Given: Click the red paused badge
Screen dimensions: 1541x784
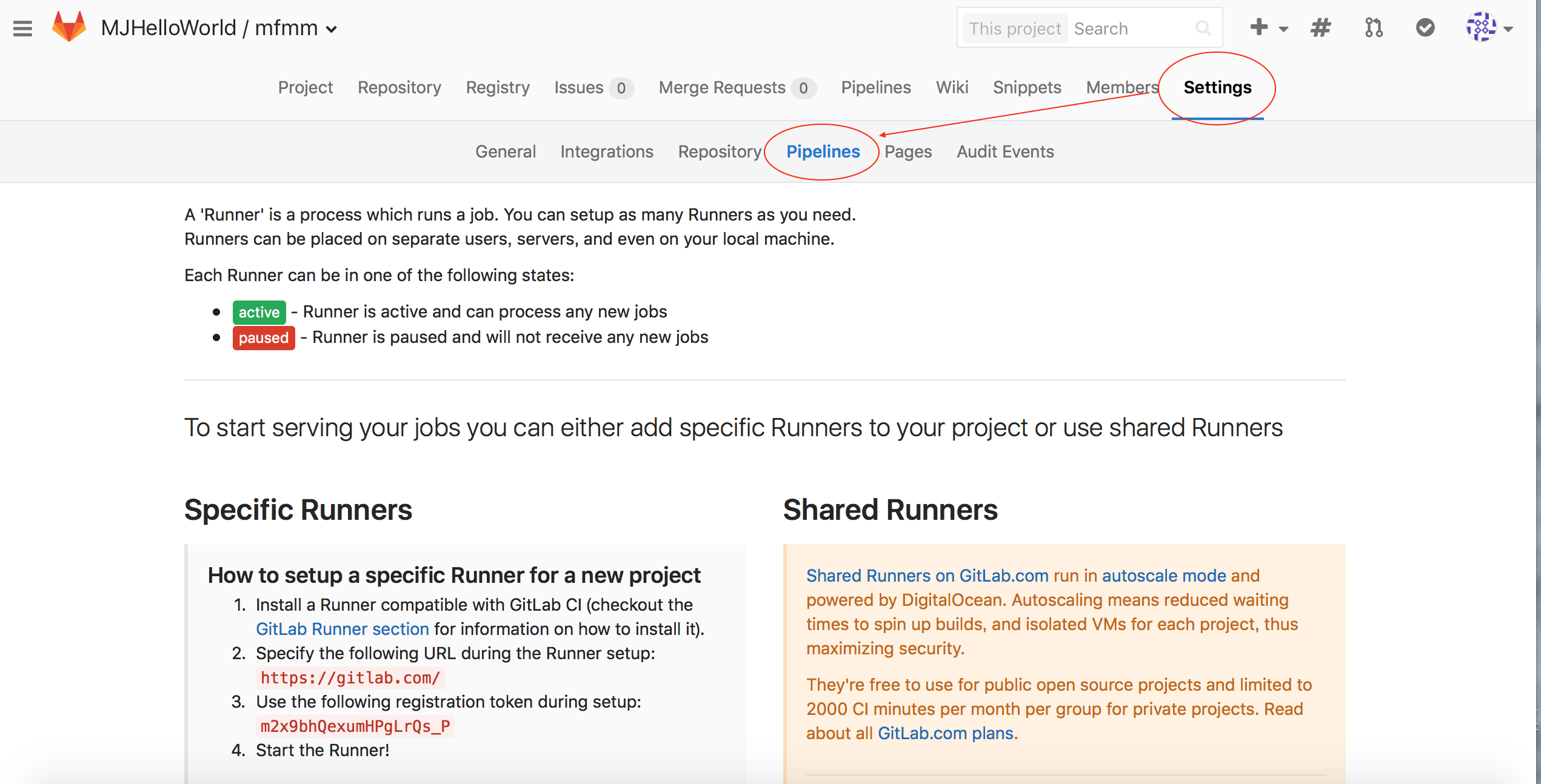Looking at the screenshot, I should [x=264, y=337].
